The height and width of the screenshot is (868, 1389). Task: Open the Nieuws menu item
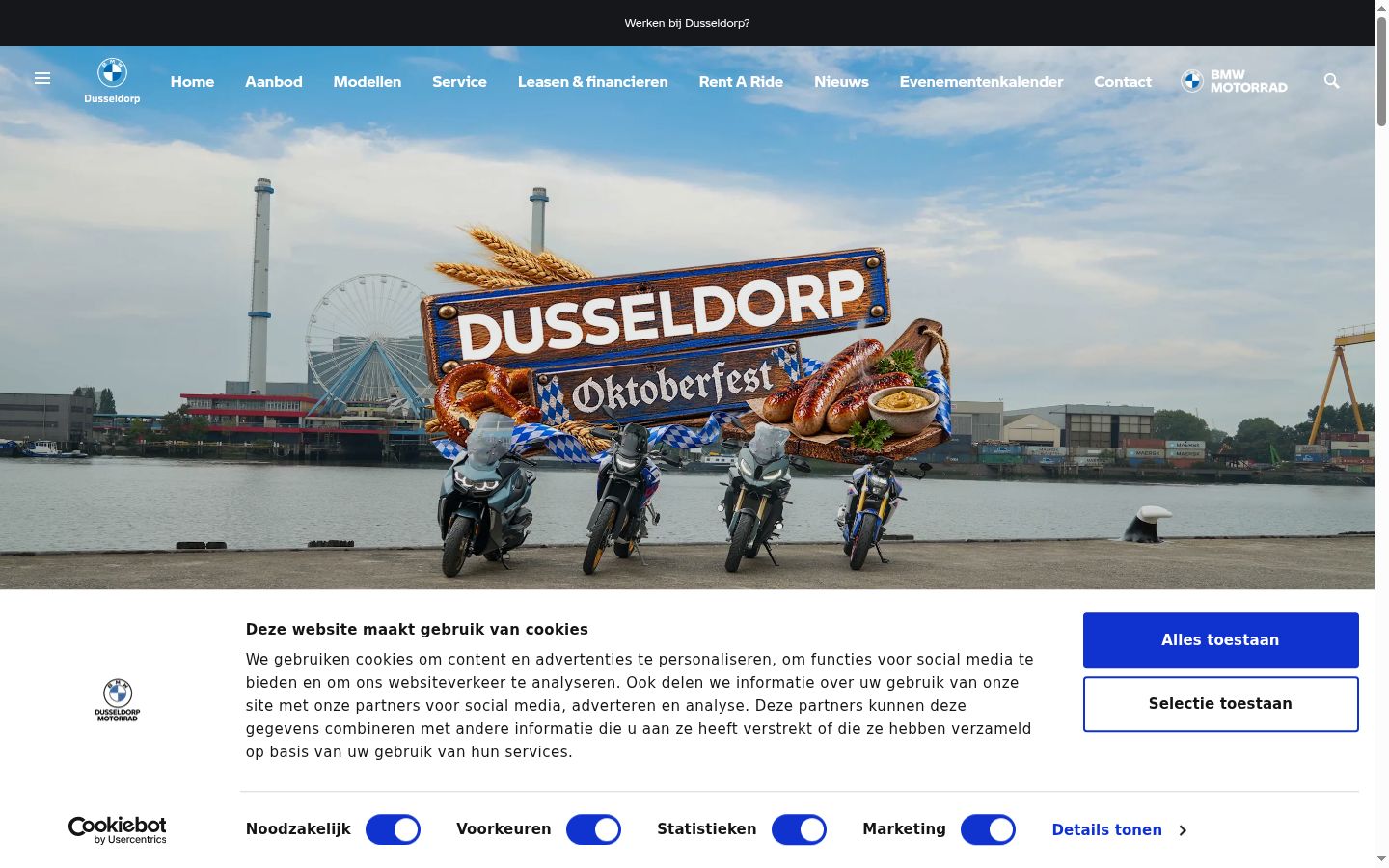click(841, 82)
